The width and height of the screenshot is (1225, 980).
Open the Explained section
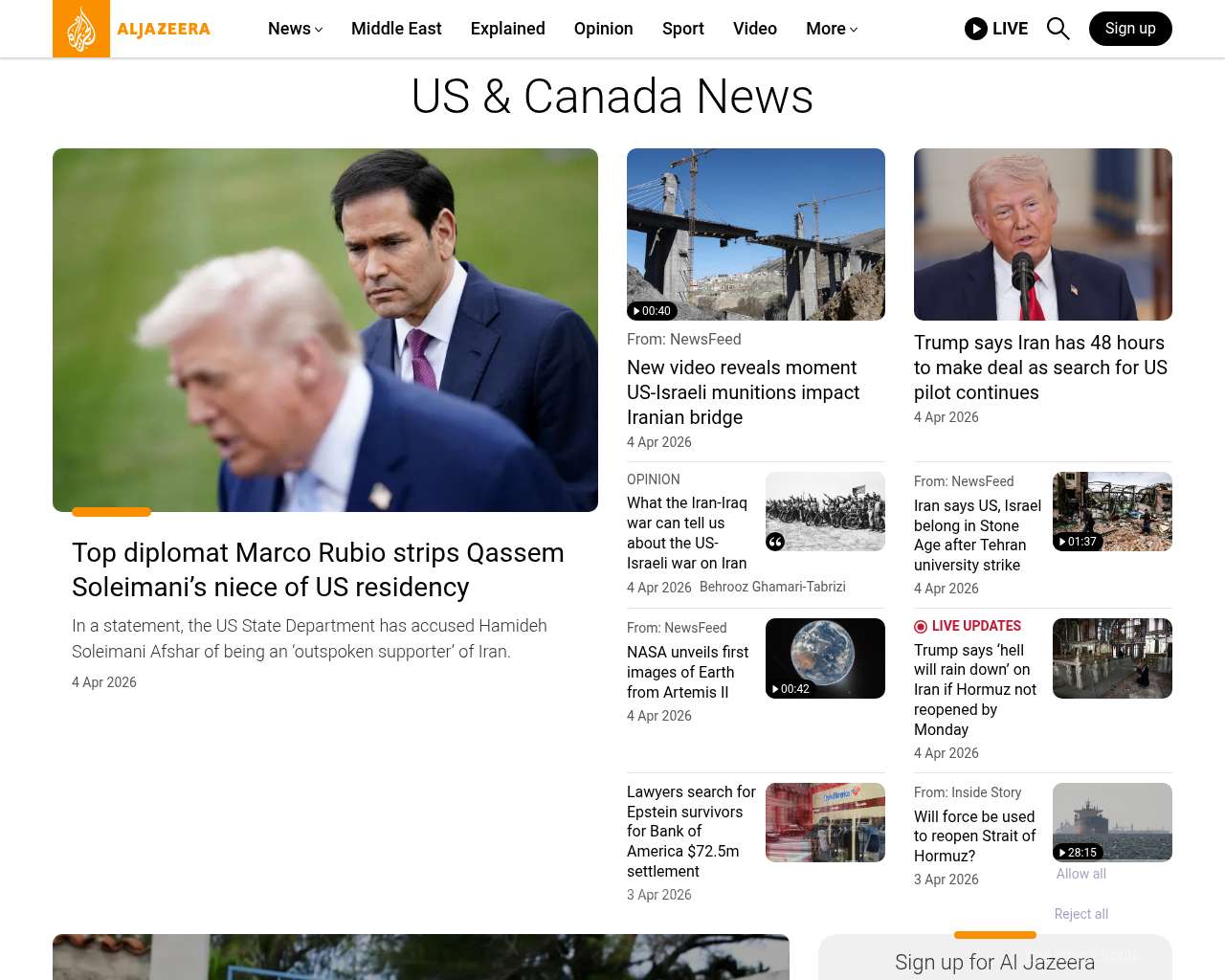point(508,29)
